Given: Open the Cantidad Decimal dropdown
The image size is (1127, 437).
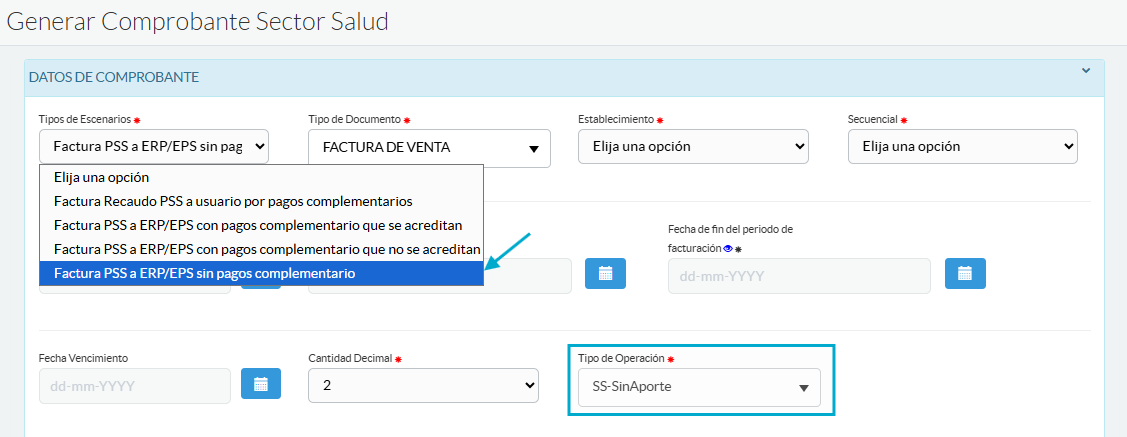Looking at the screenshot, I should [423, 385].
